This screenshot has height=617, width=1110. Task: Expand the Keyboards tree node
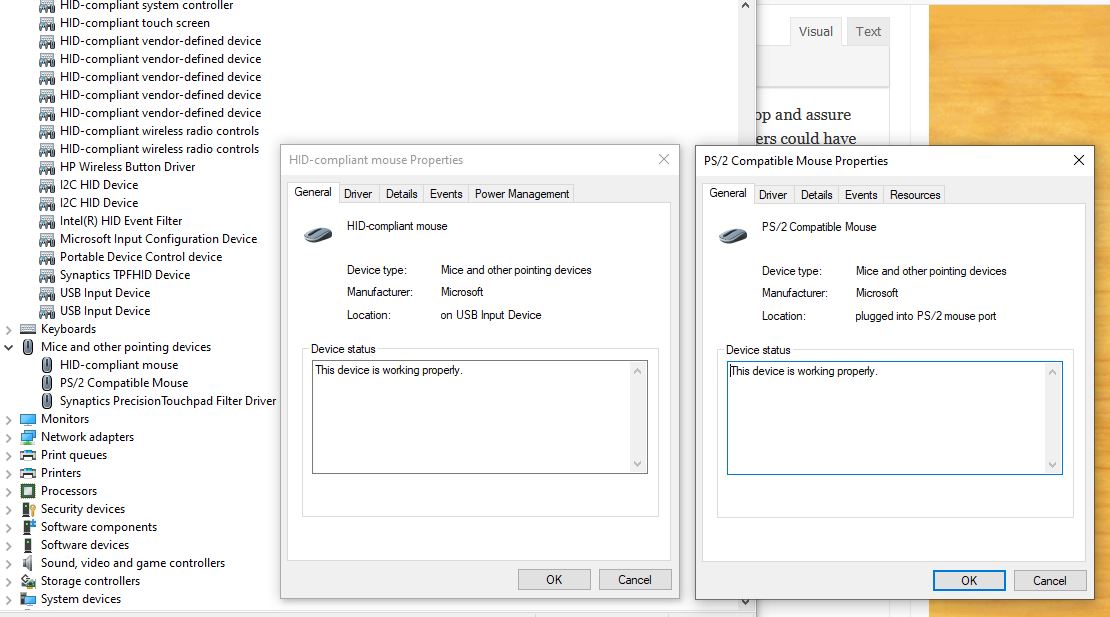(x=9, y=329)
